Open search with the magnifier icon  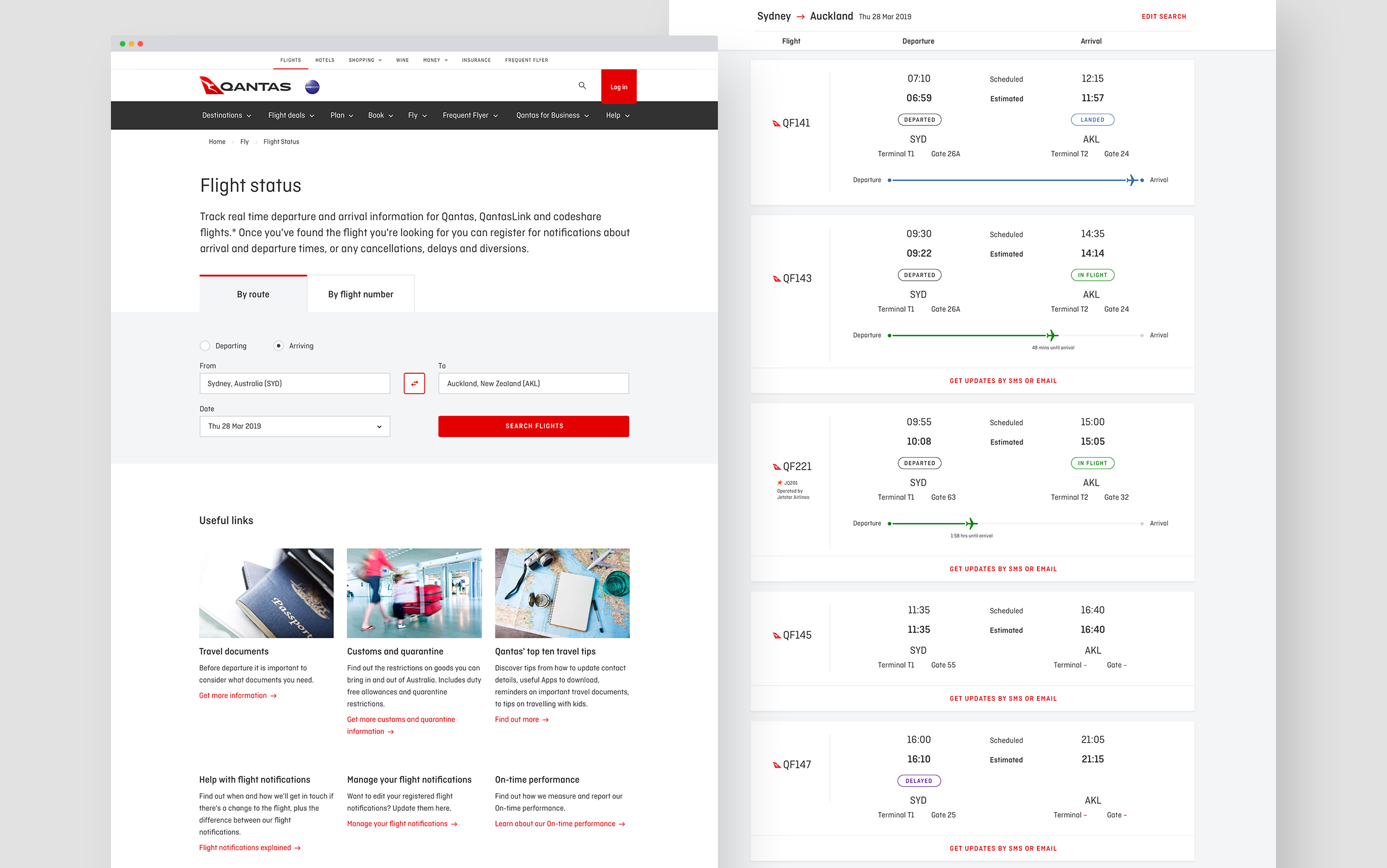coord(582,85)
